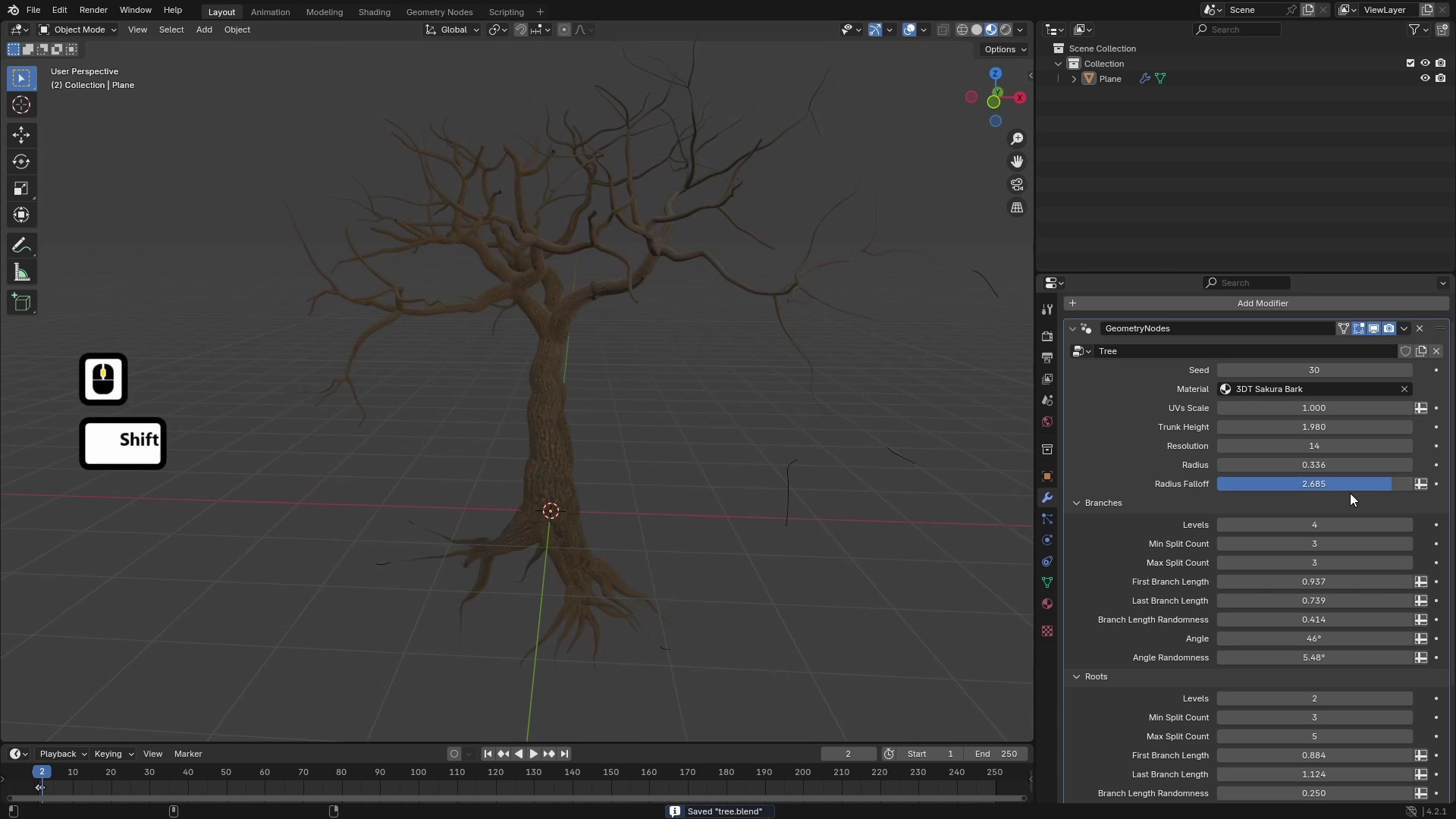Open the Render Properties tab
1456x819 pixels.
point(1046,336)
